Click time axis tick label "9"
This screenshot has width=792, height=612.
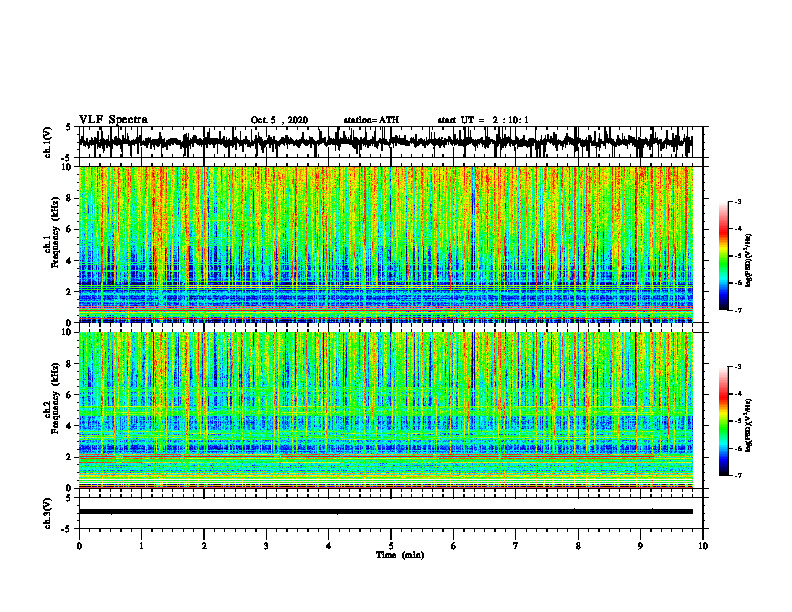pyautogui.click(x=640, y=546)
